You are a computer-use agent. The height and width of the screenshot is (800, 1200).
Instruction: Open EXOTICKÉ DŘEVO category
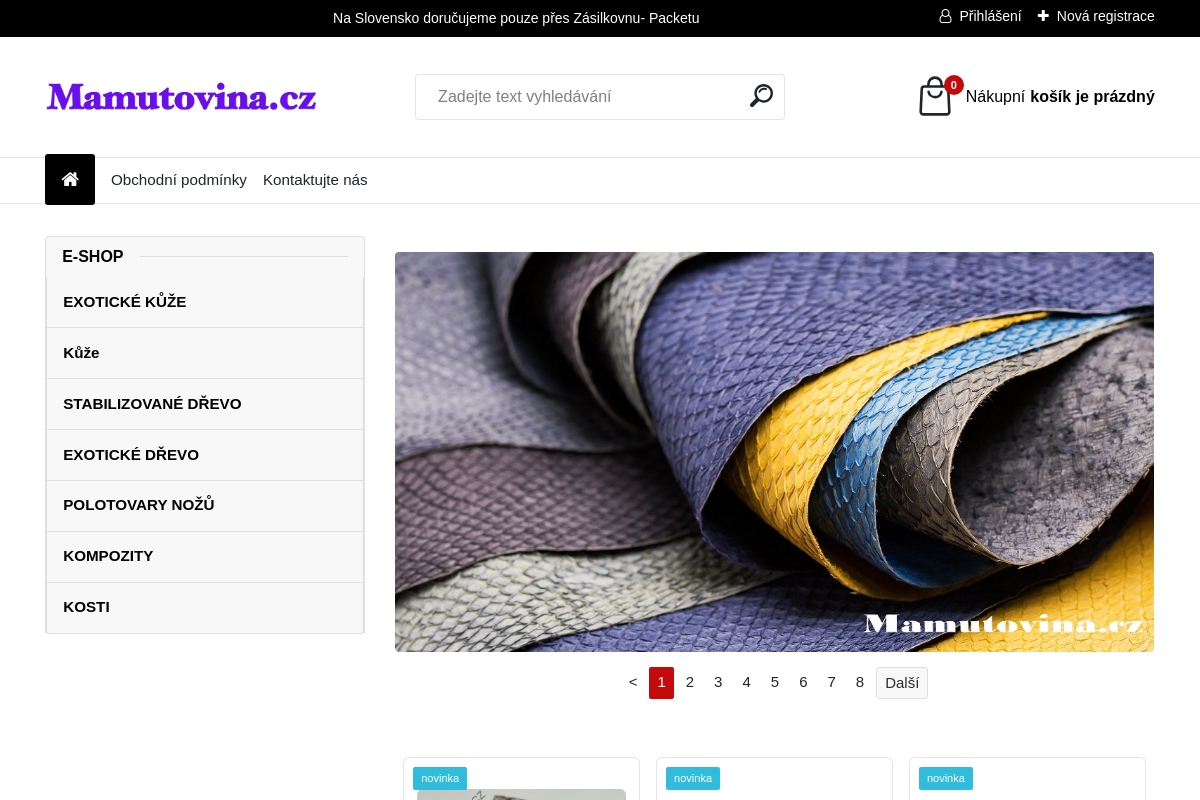(131, 455)
